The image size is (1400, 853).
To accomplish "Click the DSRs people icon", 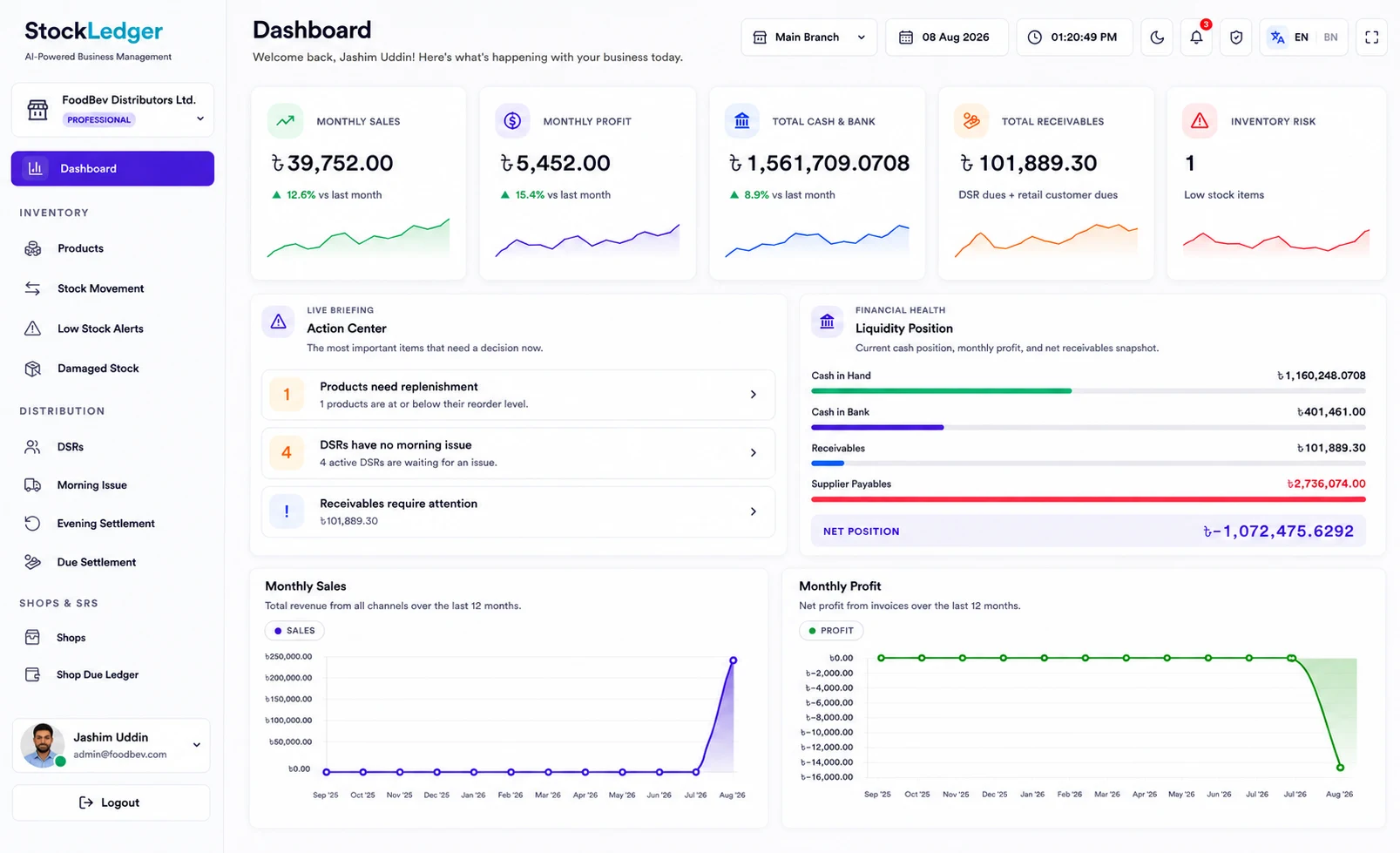I will click(33, 447).
